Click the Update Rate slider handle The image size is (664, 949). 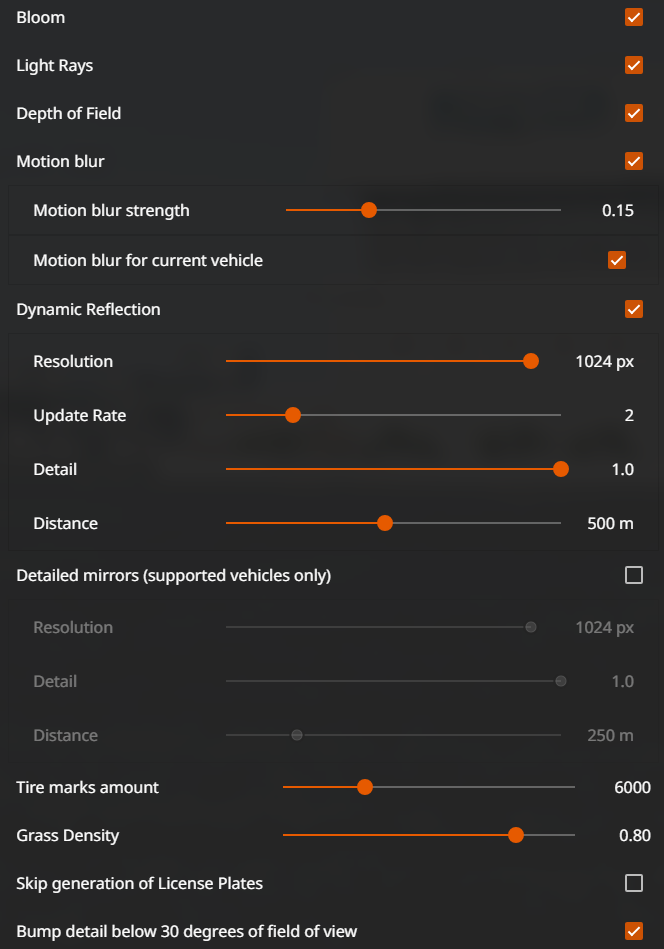pyautogui.click(x=293, y=415)
